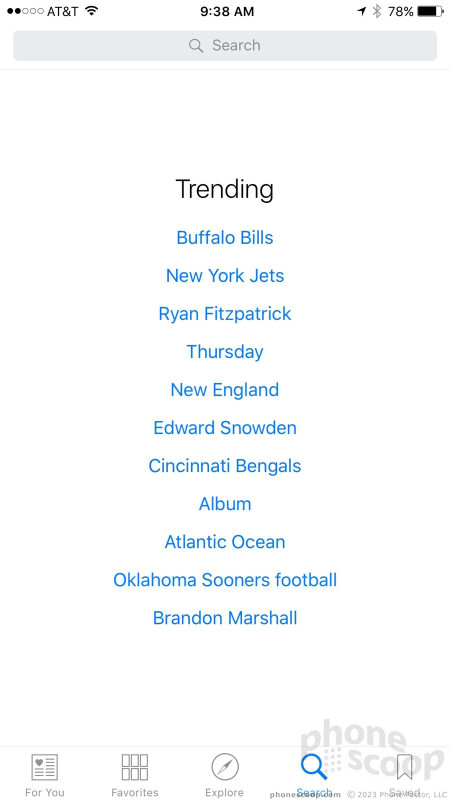Open Edward Snowden trending link
Image resolution: width=450 pixels, height=800 pixels.
click(225, 428)
